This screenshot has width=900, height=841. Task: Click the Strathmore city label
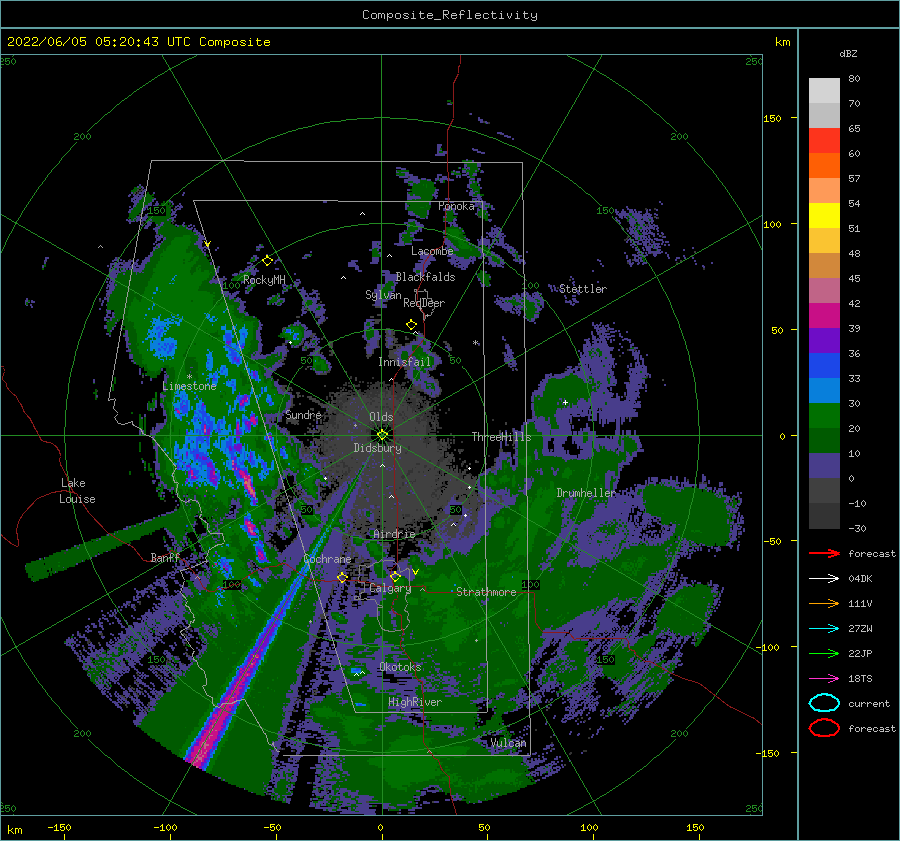click(x=486, y=592)
